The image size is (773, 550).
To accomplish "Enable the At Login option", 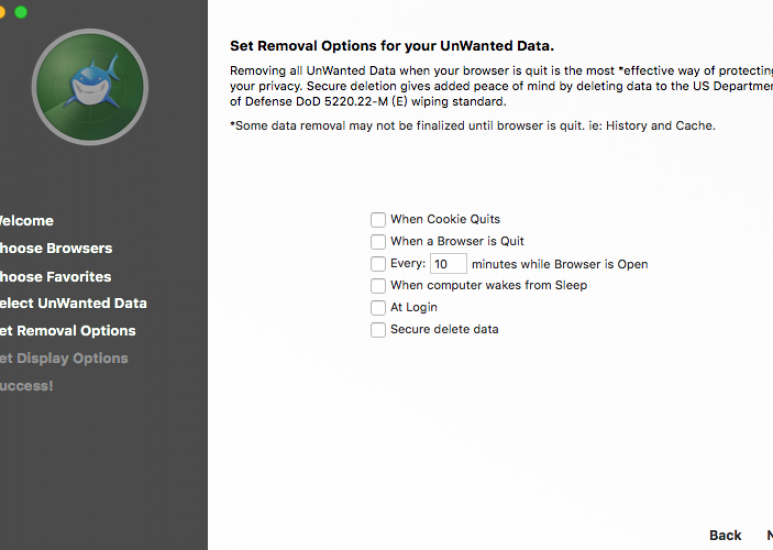I will pyautogui.click(x=378, y=308).
